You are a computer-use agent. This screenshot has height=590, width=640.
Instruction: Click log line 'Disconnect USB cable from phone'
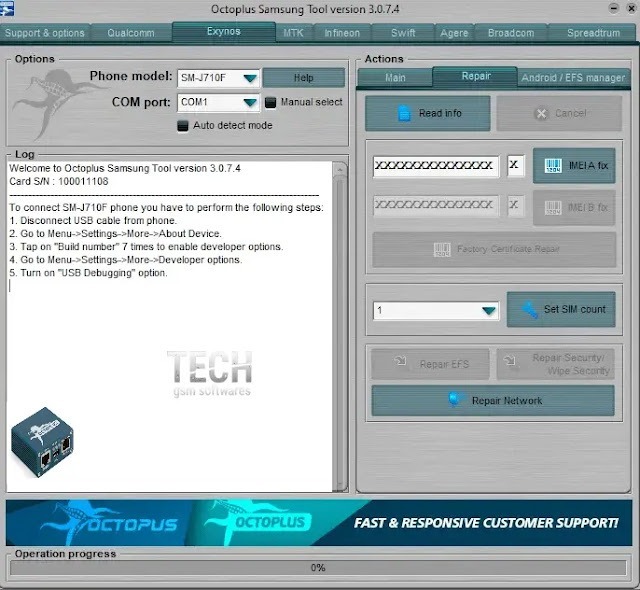(x=93, y=221)
